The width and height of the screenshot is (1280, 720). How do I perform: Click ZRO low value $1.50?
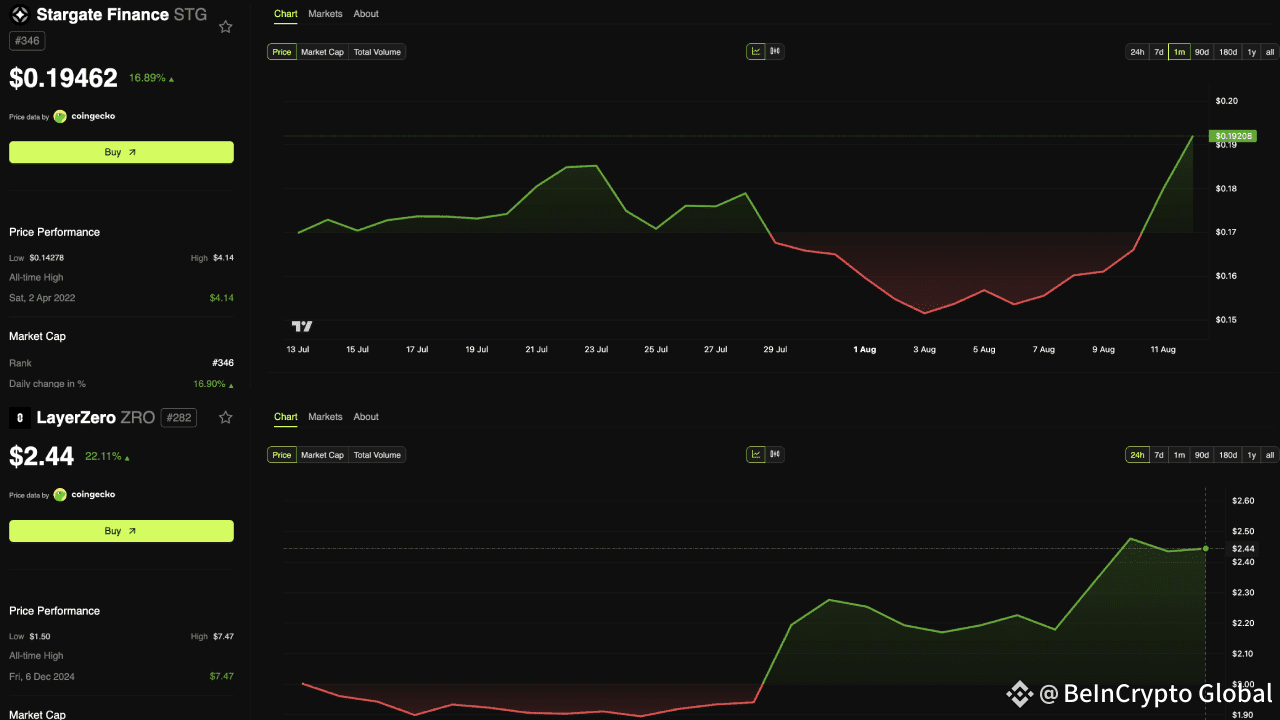41,637
